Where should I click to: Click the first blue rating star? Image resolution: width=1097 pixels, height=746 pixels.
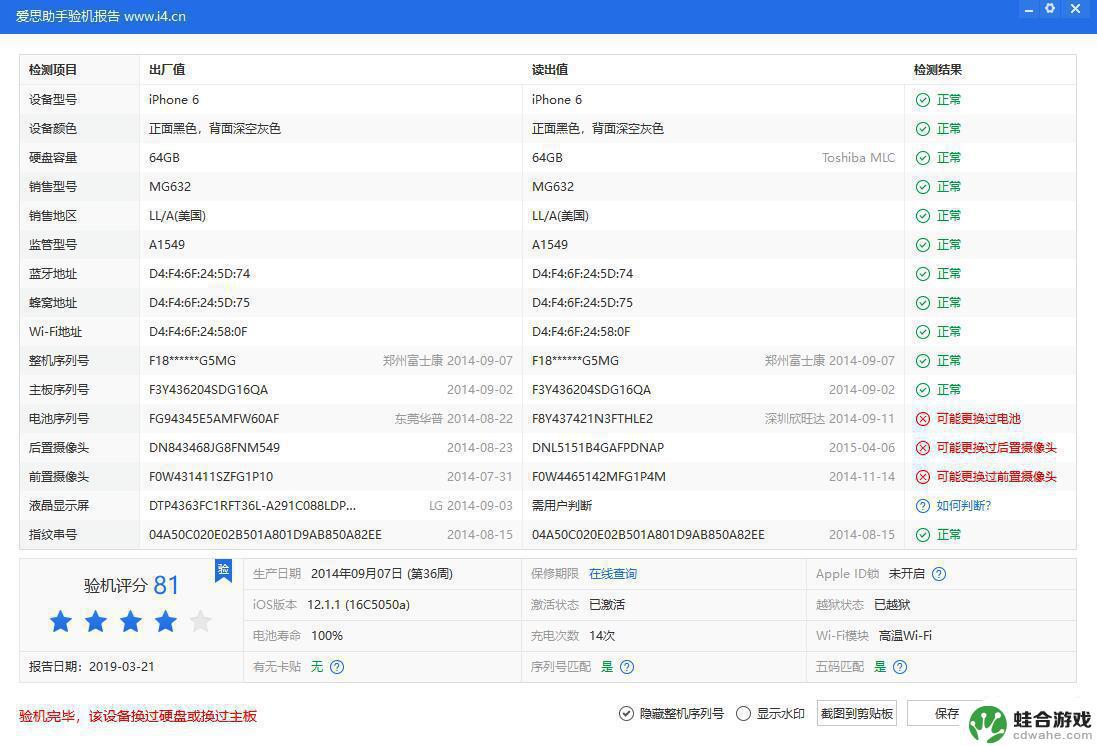[61, 621]
